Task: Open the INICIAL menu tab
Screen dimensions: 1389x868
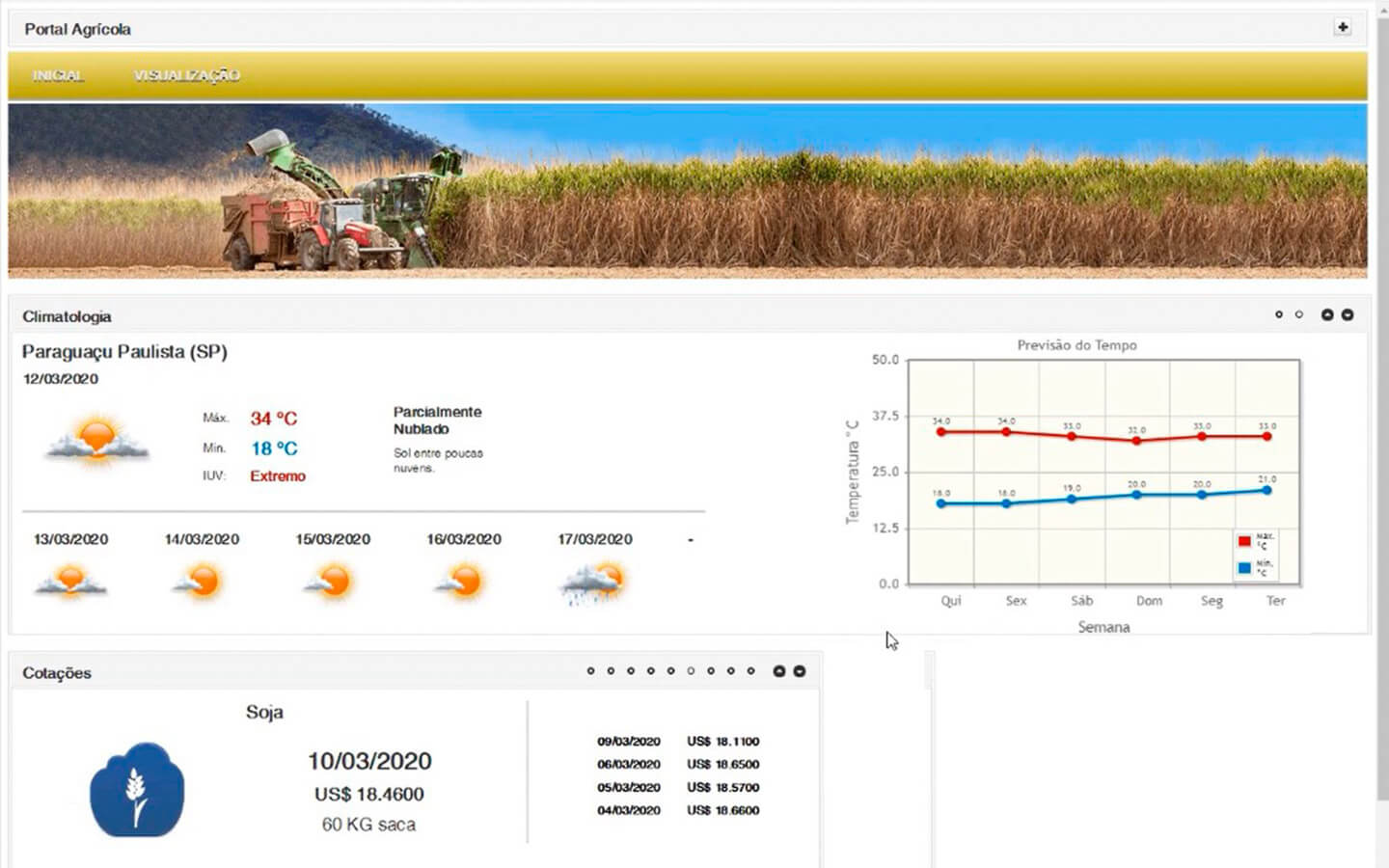Action: coord(58,75)
